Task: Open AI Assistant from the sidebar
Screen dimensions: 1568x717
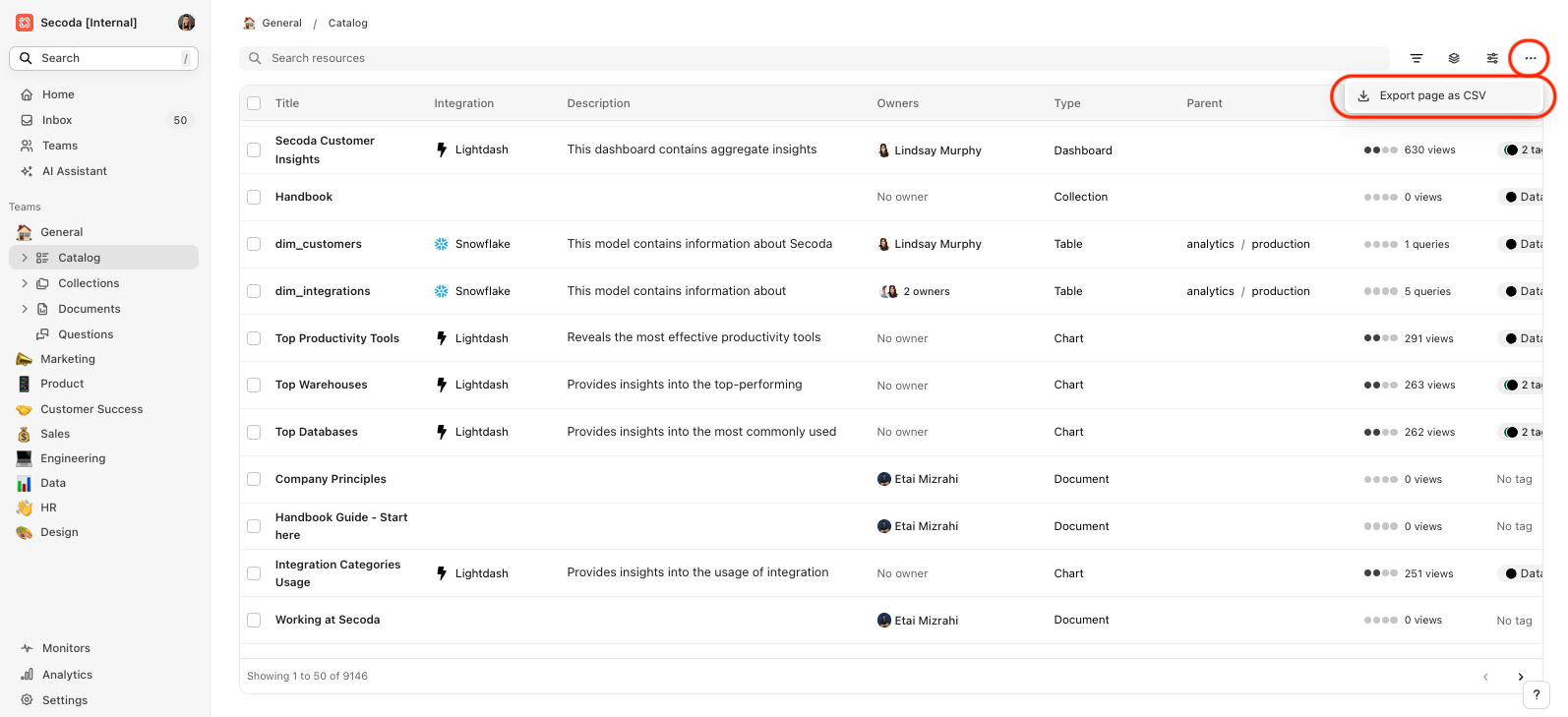Action: (x=74, y=171)
